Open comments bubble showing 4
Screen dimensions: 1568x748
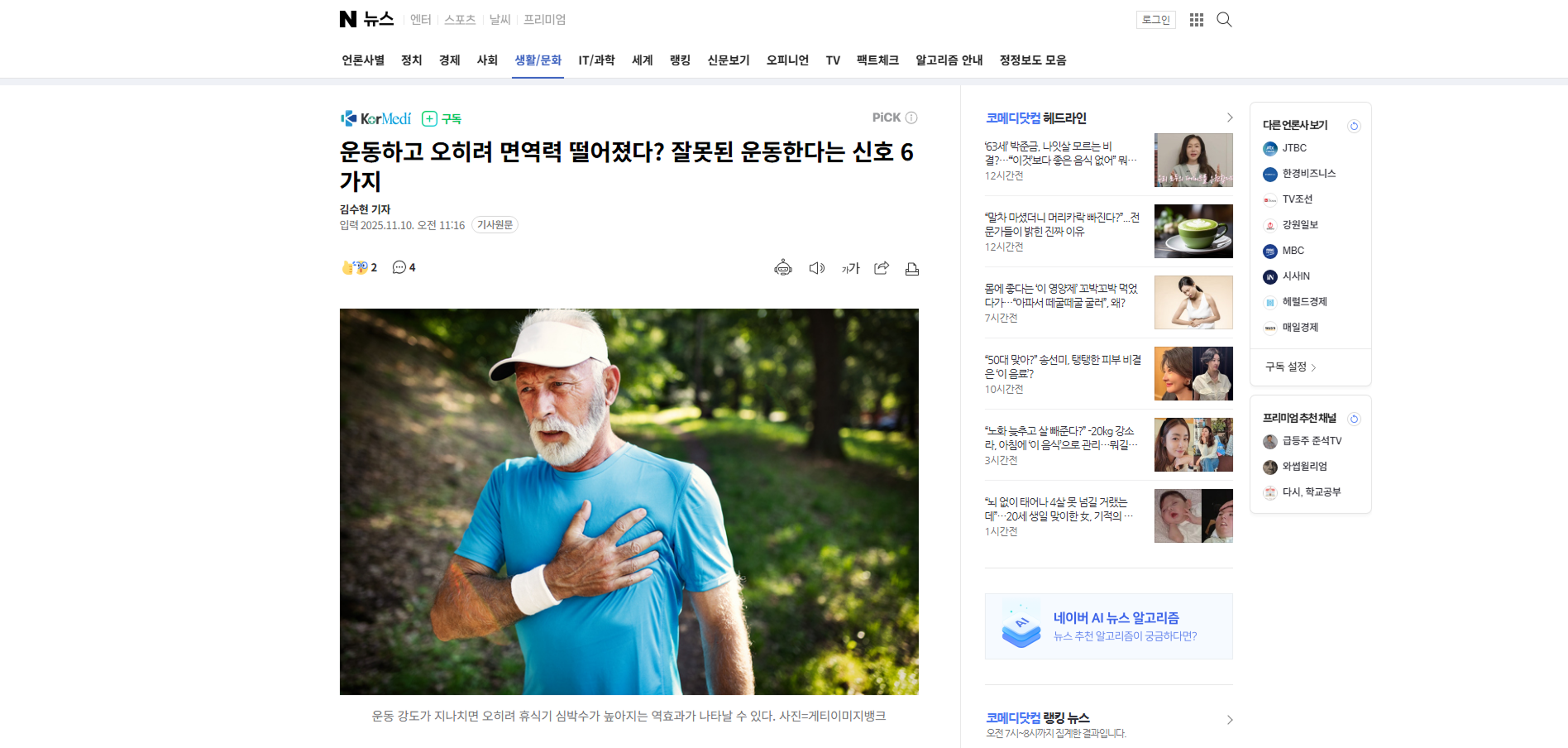coord(404,267)
